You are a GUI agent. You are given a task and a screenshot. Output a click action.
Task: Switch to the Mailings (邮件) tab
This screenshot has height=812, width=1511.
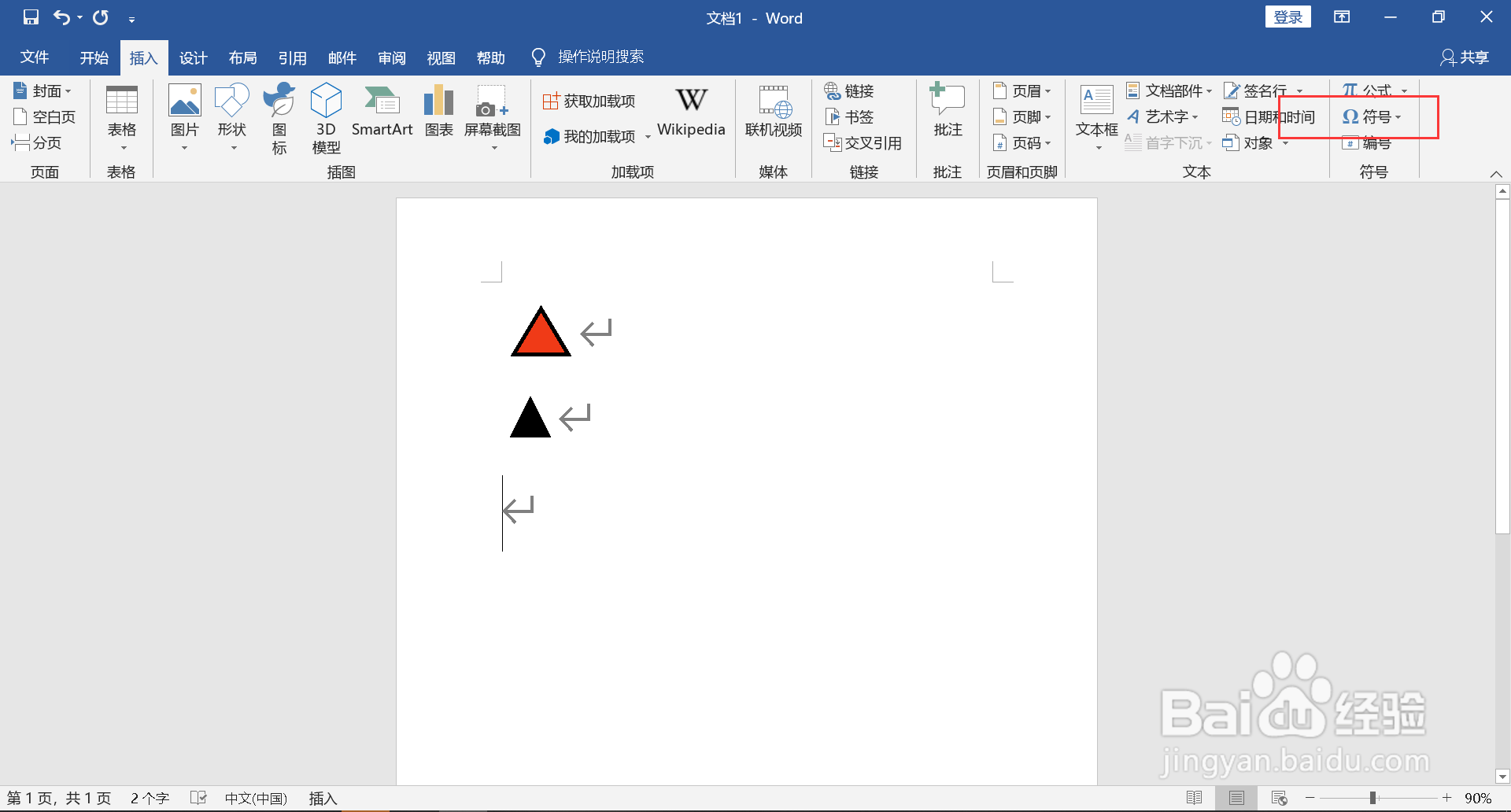click(342, 57)
